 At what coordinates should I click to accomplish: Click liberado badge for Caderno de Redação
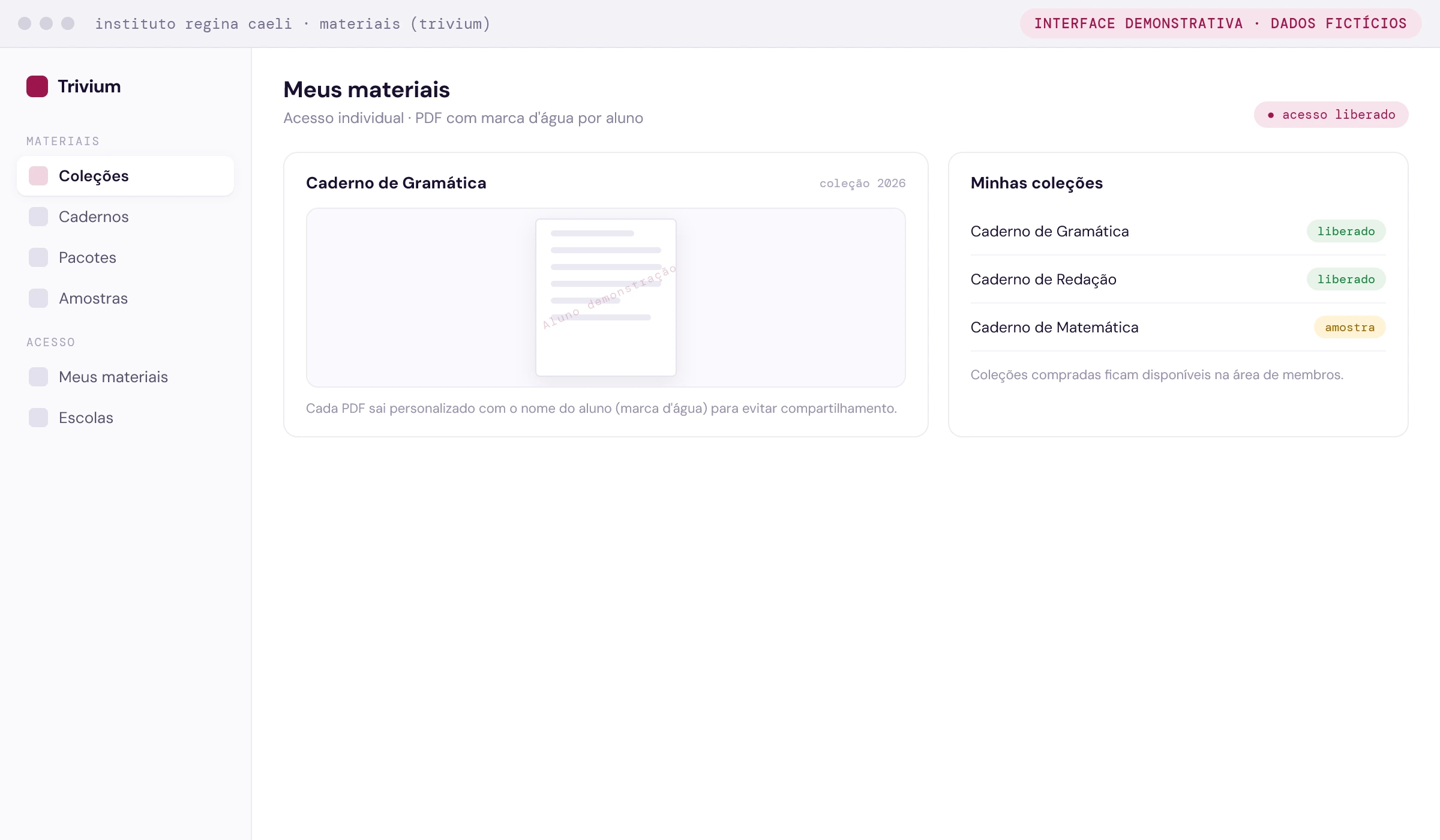pyautogui.click(x=1346, y=279)
